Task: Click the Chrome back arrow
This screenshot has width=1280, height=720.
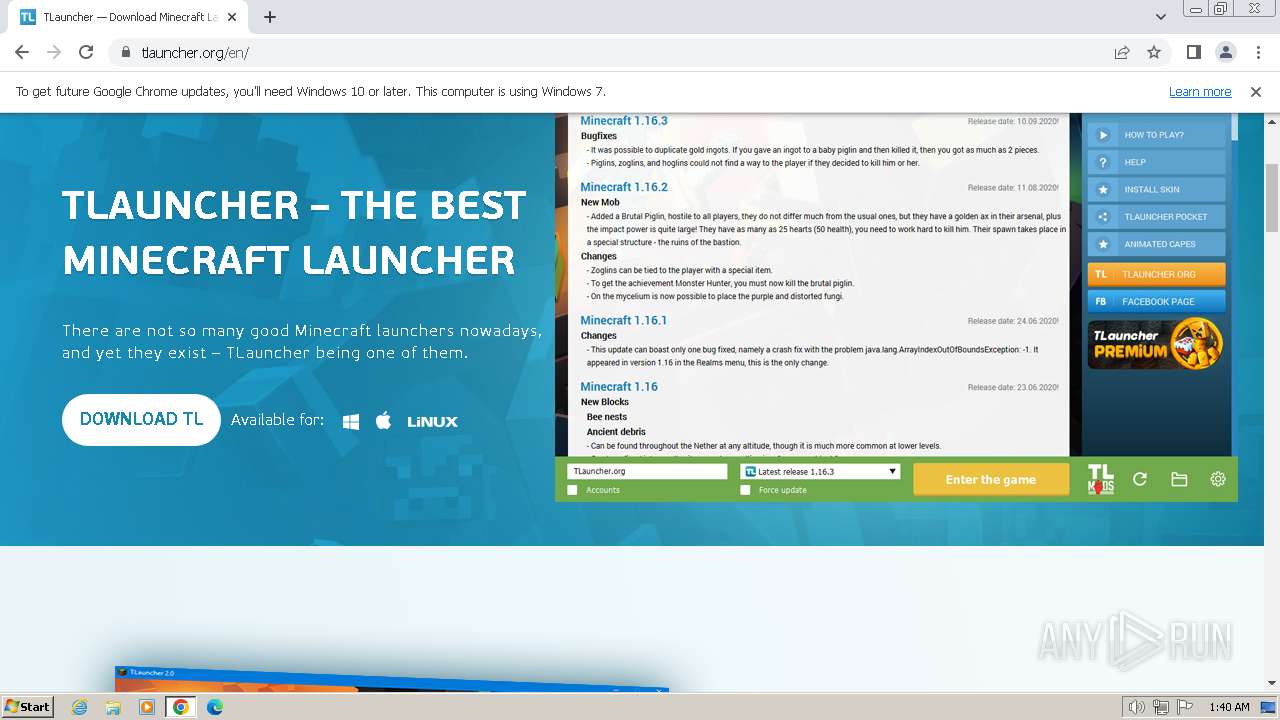Action: coord(22,52)
